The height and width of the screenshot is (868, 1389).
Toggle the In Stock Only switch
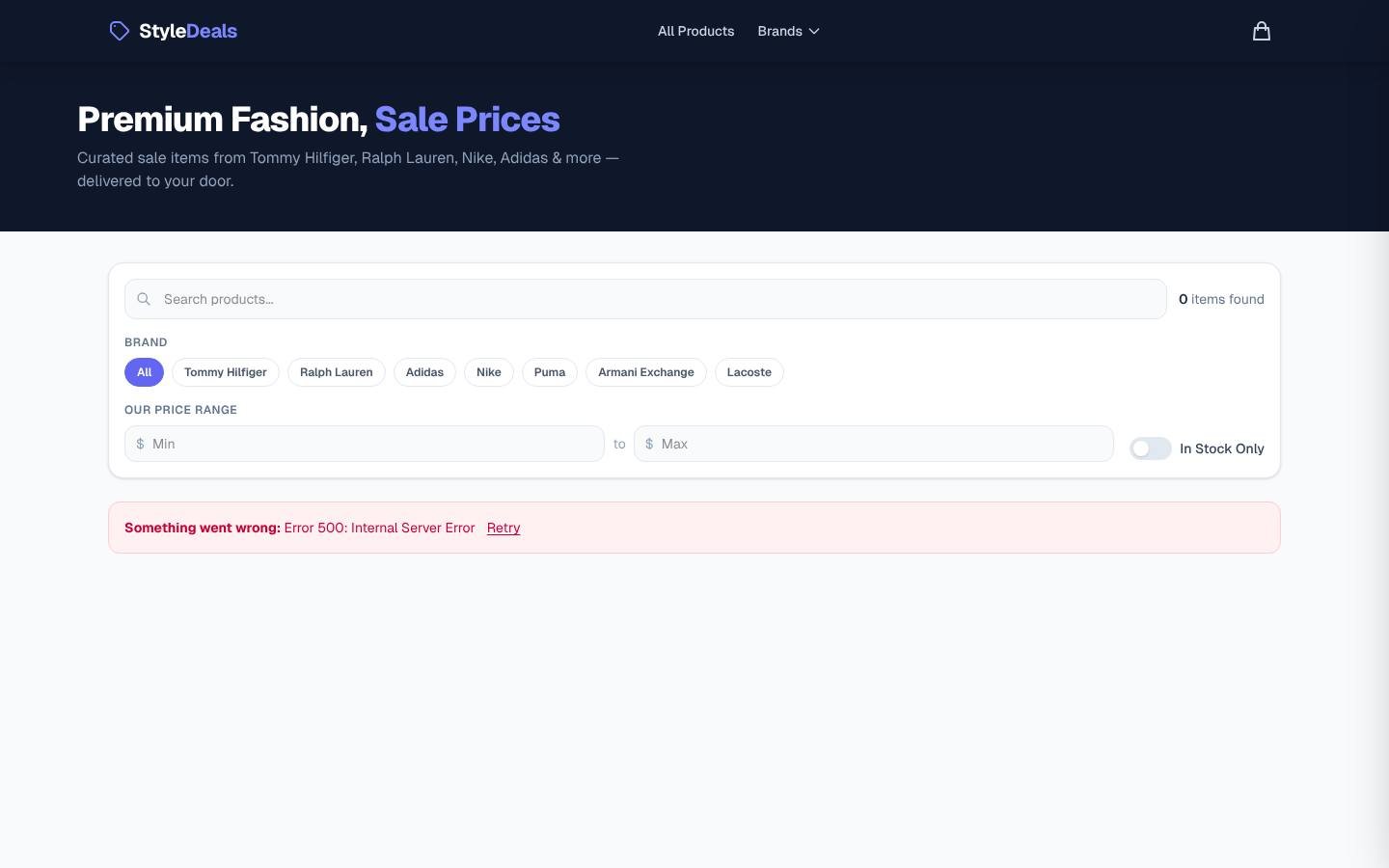click(x=1151, y=448)
